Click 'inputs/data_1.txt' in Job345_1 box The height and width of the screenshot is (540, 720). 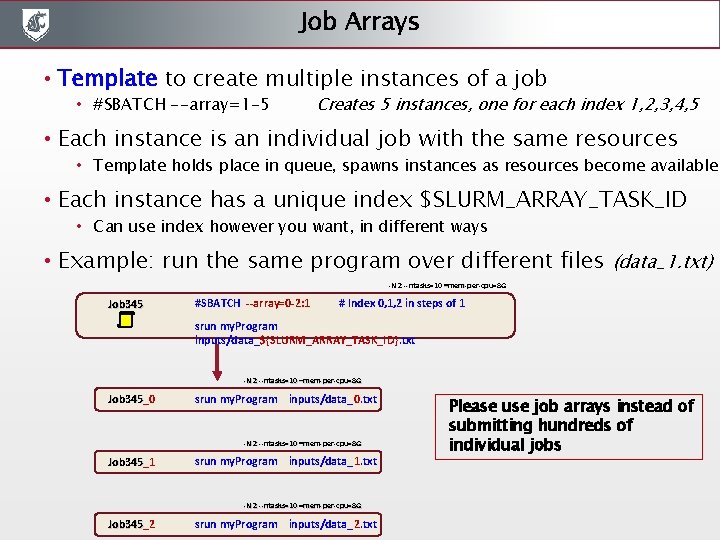click(333, 461)
